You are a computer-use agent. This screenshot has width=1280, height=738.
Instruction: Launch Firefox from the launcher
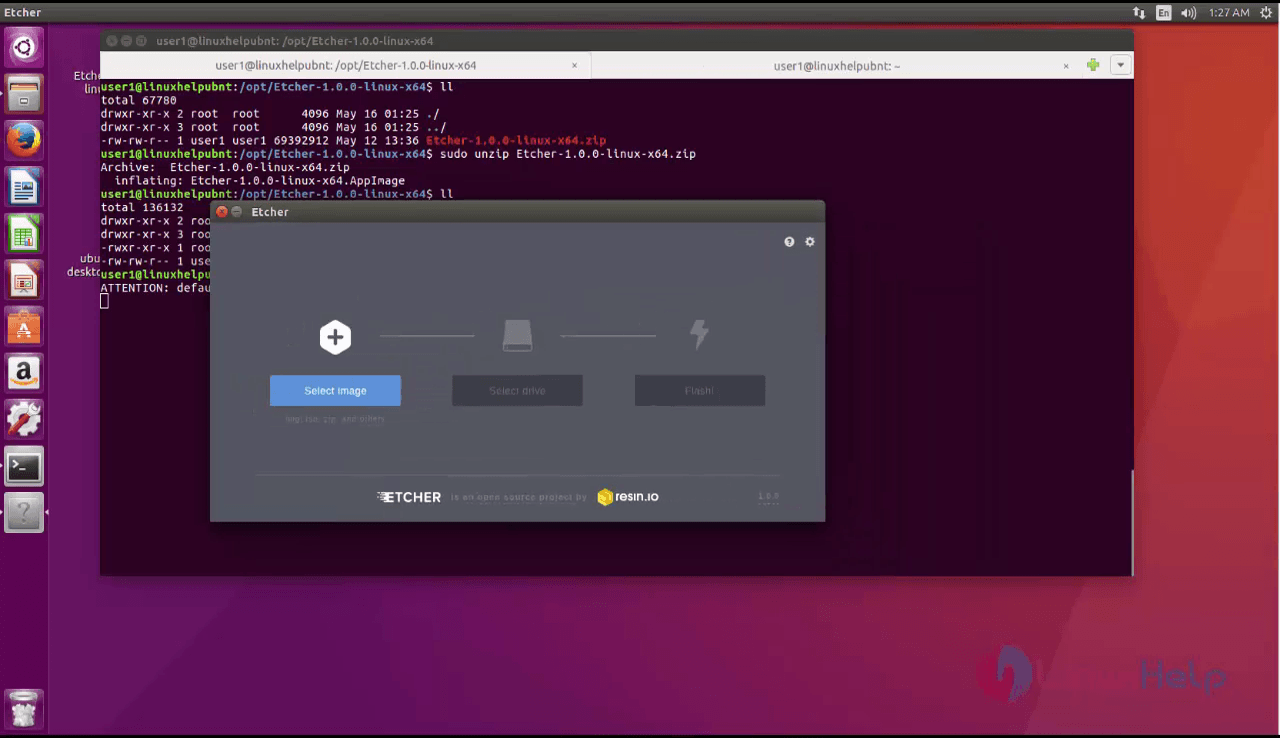pyautogui.click(x=24, y=141)
